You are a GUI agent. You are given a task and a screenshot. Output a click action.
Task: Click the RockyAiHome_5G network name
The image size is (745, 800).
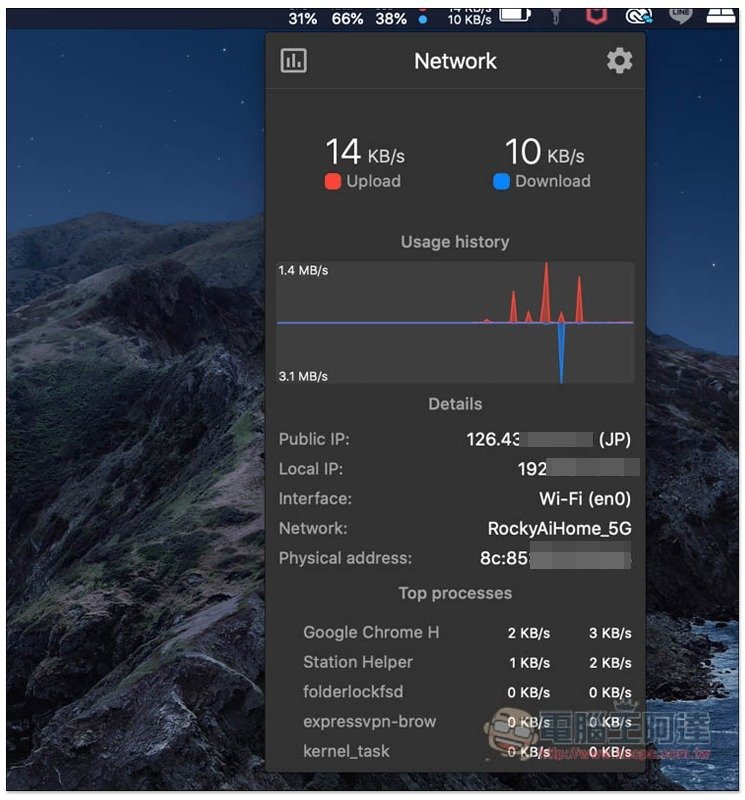click(559, 529)
